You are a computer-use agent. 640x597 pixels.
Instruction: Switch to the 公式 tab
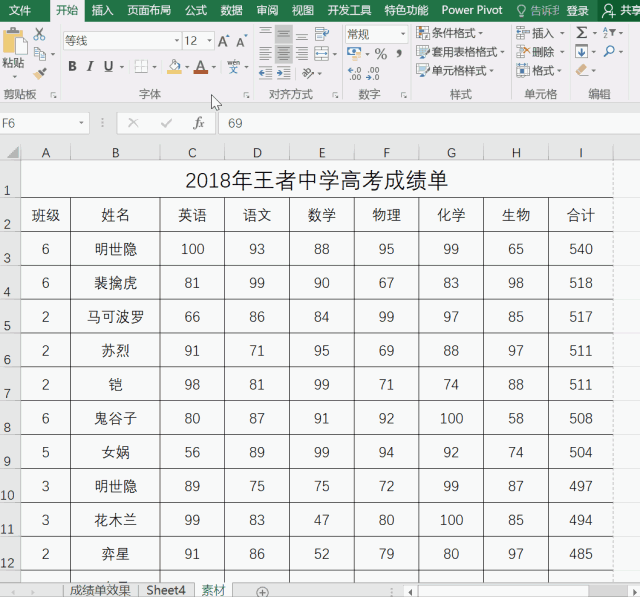196,10
